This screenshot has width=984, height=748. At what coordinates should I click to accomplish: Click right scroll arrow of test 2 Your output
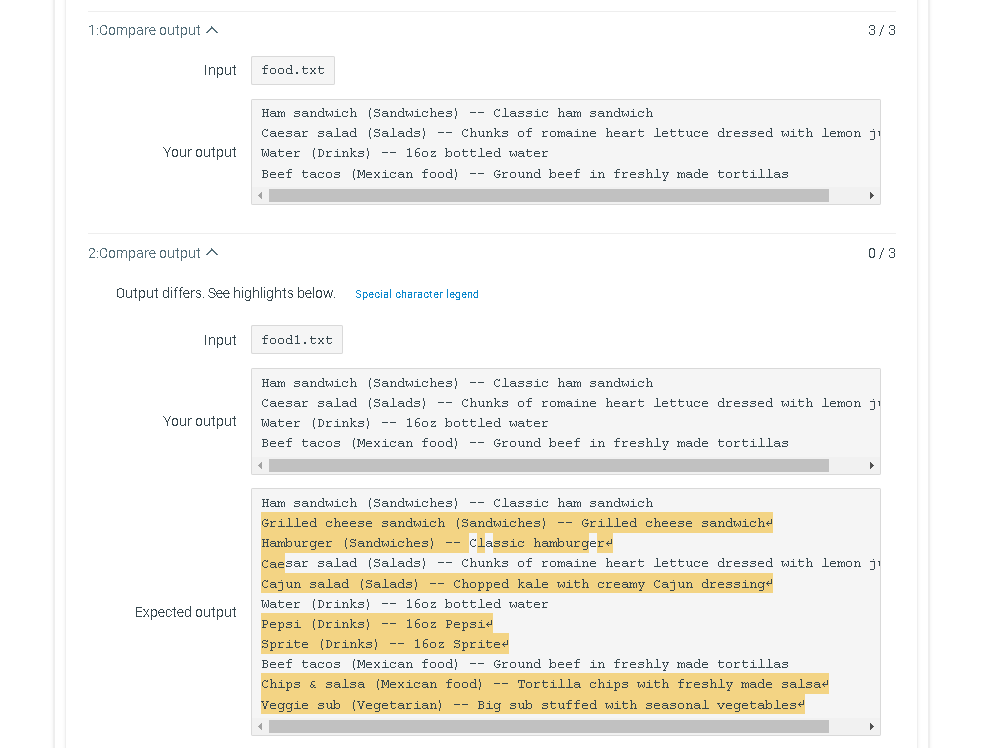(871, 464)
